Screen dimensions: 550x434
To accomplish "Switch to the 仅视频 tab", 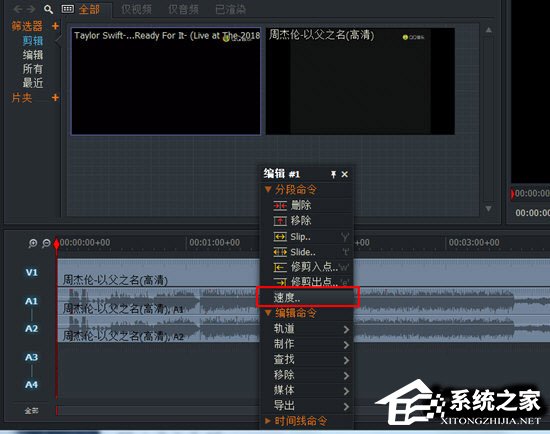I will 136,9.
